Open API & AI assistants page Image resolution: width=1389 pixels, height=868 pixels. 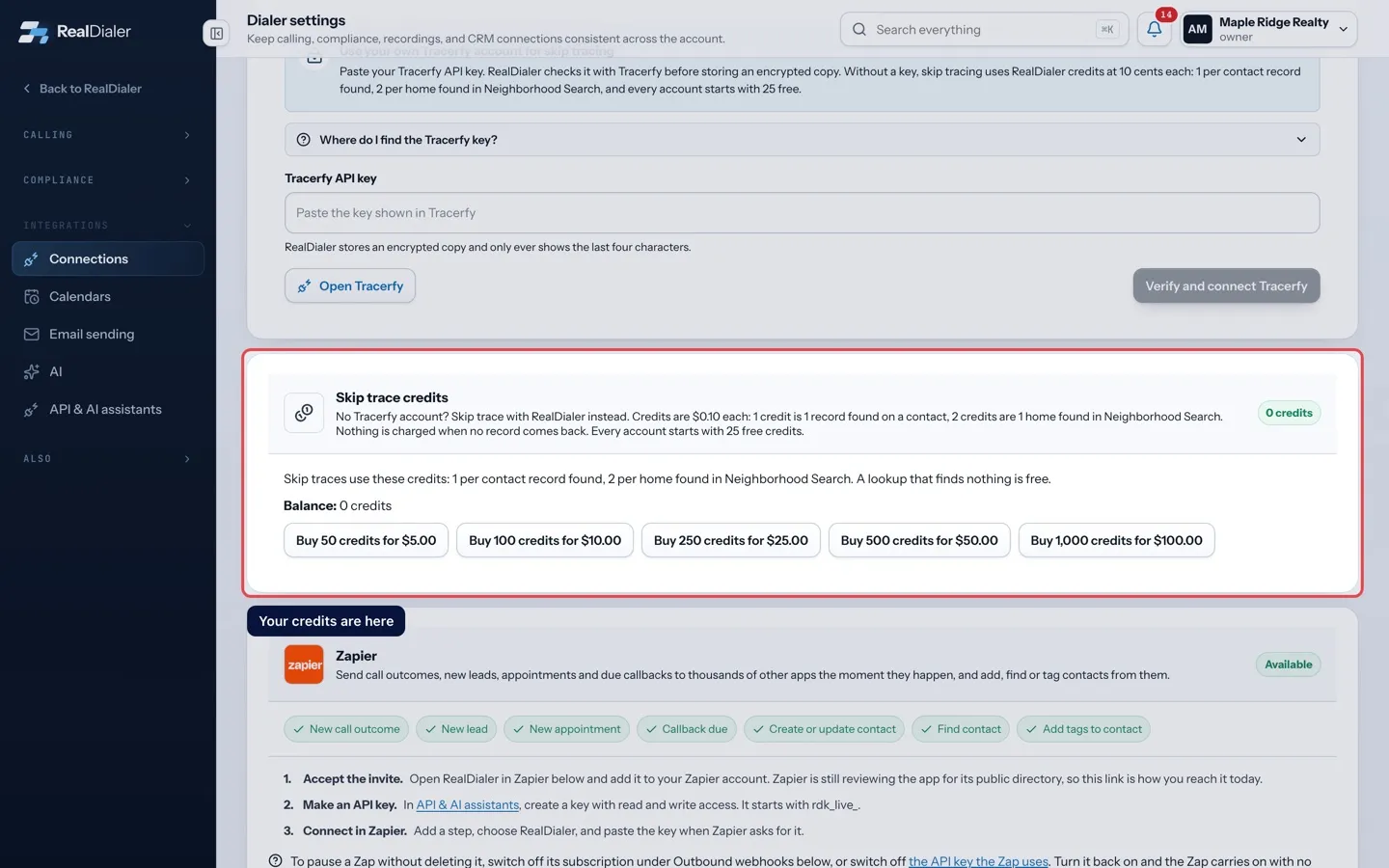[x=108, y=409]
